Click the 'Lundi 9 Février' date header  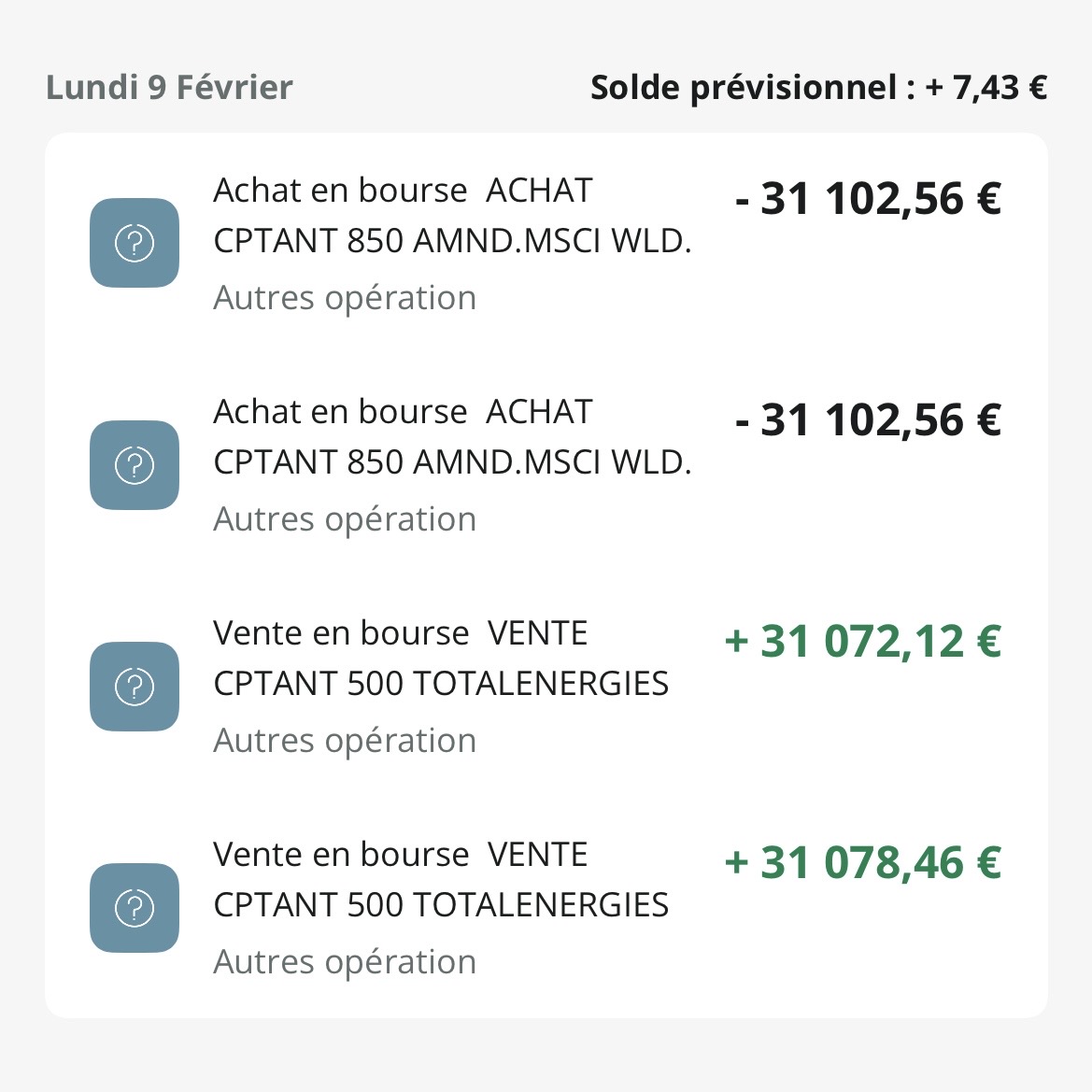(169, 88)
